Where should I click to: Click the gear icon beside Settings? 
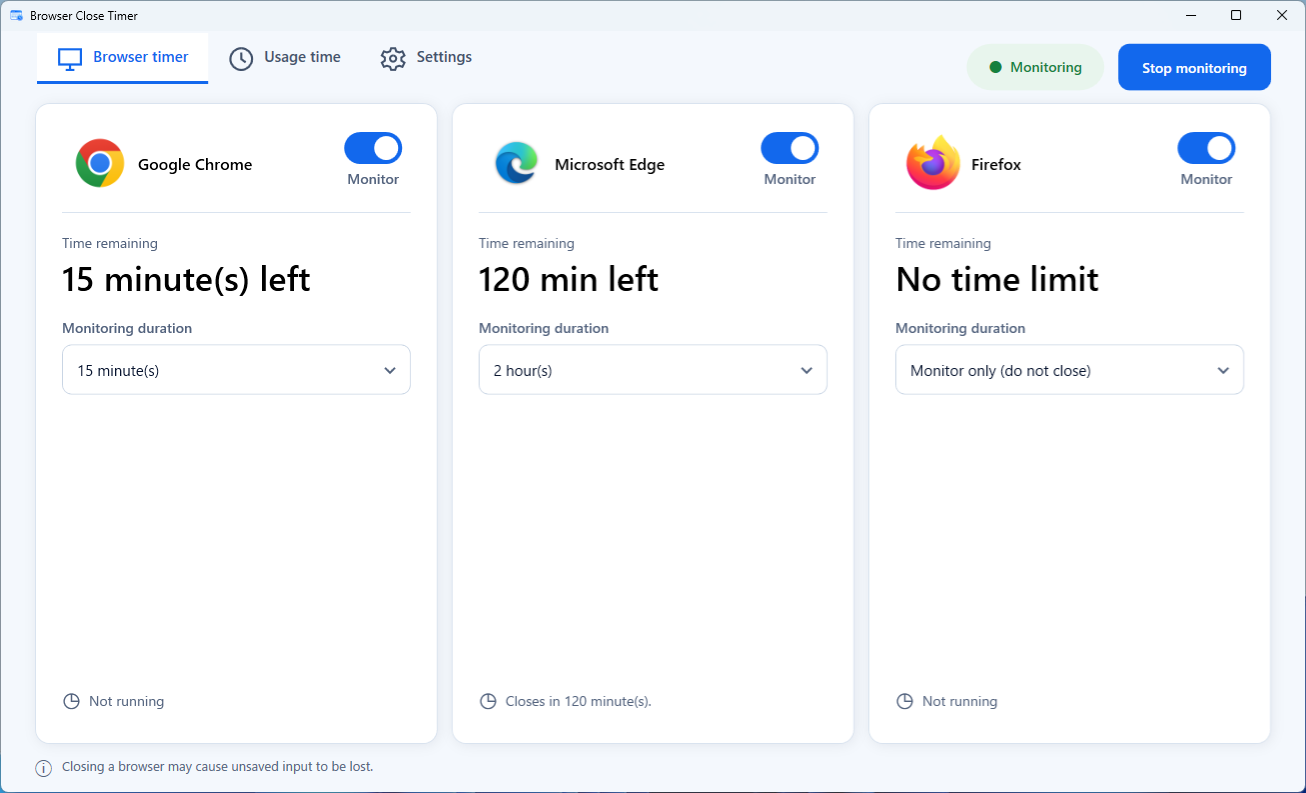point(393,58)
